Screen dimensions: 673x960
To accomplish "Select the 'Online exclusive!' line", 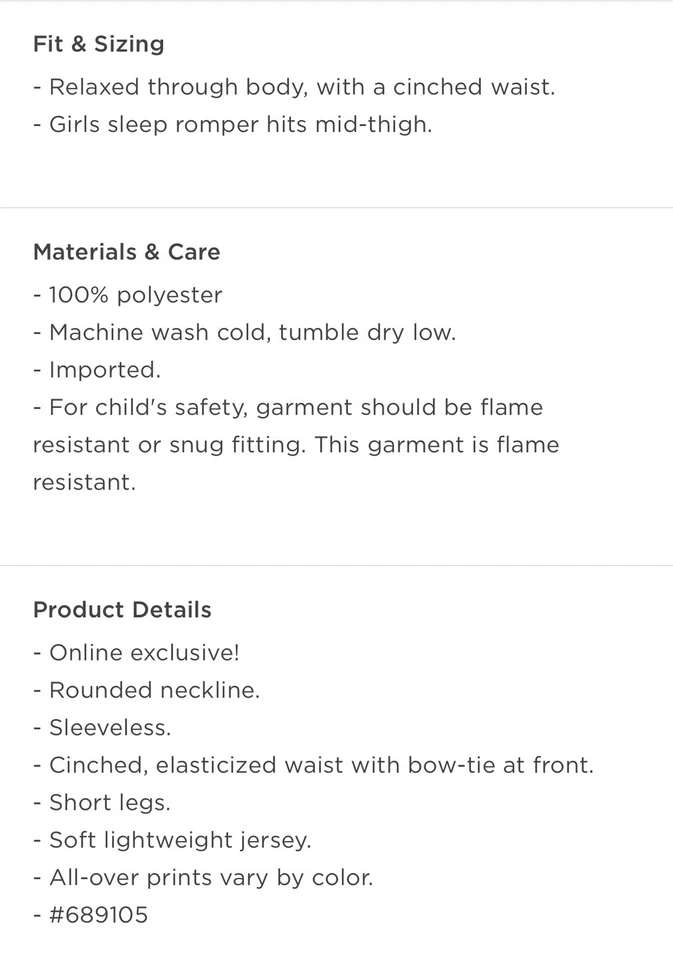I will coord(136,653).
